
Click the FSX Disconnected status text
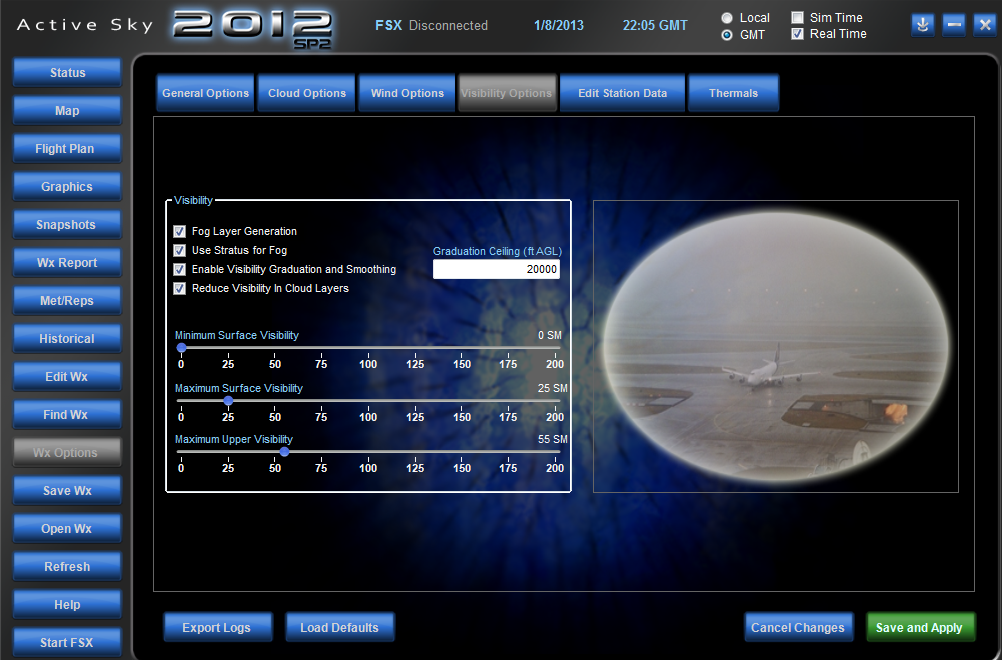[x=431, y=26]
